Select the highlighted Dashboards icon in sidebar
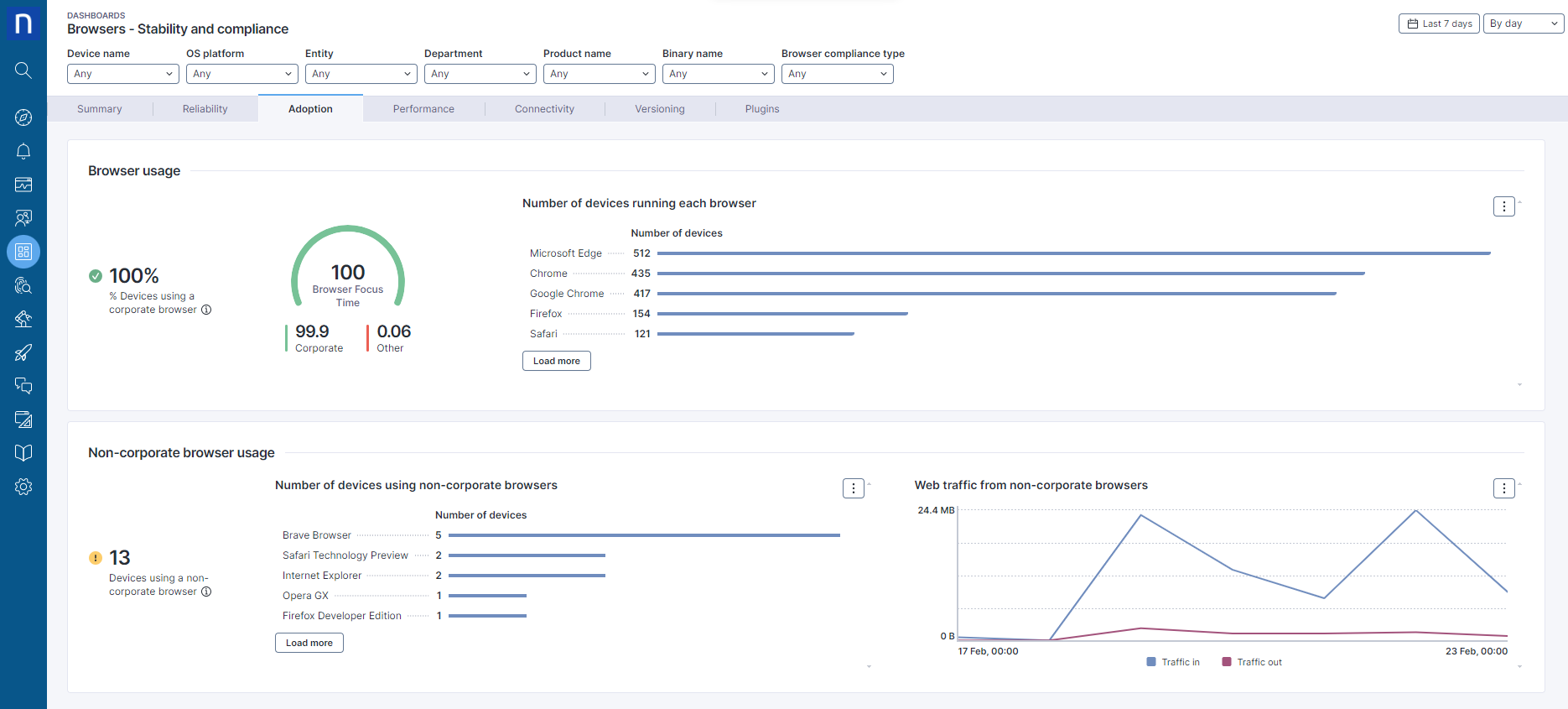 [x=23, y=252]
